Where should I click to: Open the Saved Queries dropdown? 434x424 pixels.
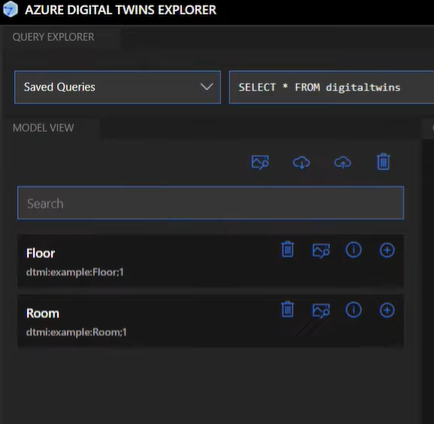pos(117,87)
